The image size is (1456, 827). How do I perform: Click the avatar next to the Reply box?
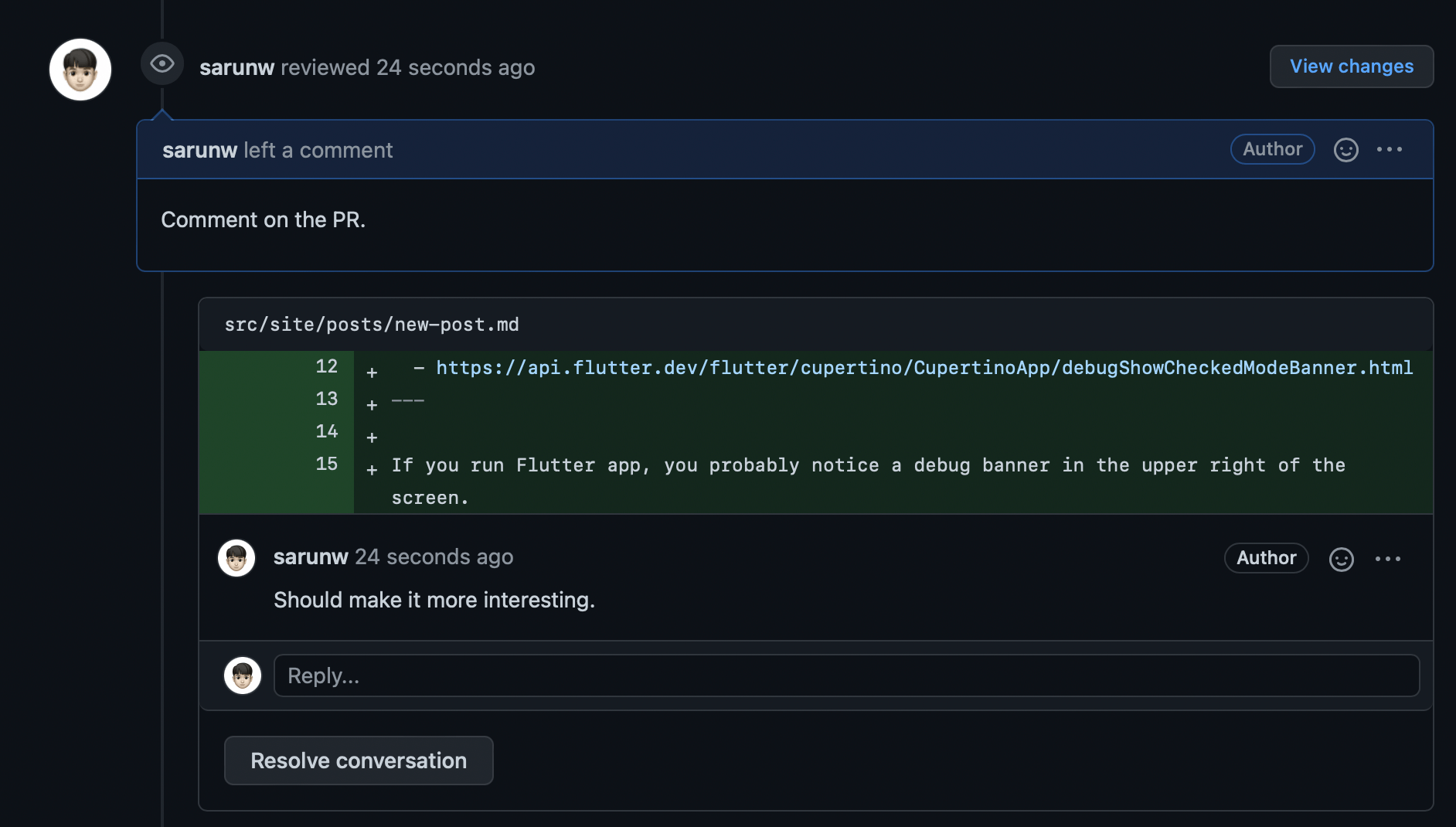[243, 676]
